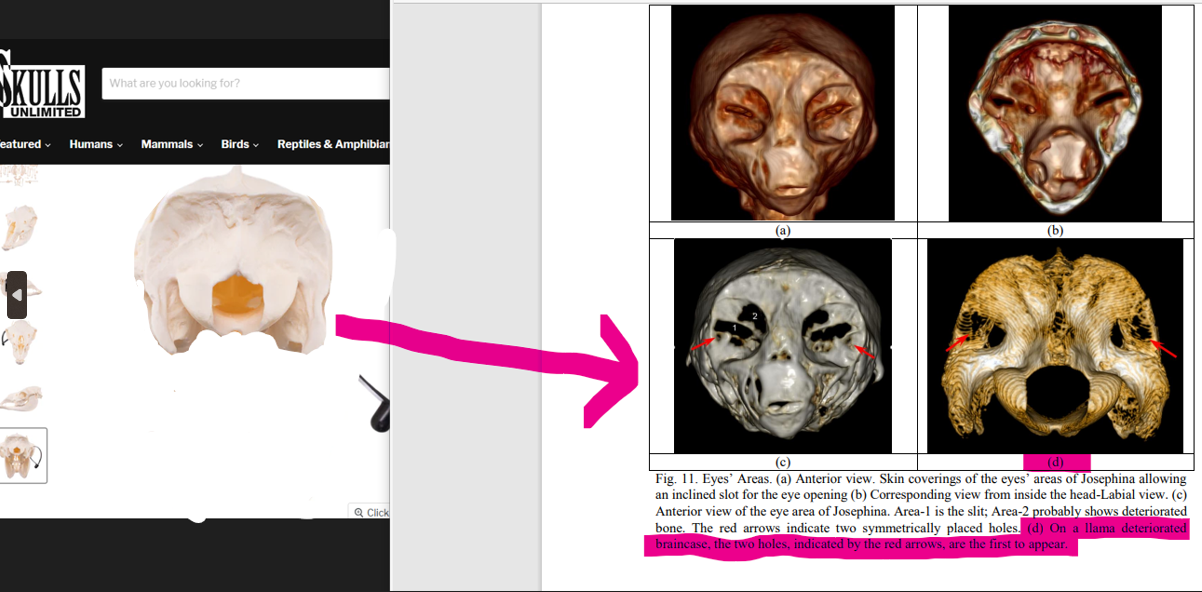Click the search field 'What are you looking for?'
The width and height of the screenshot is (1202, 592).
(x=245, y=84)
